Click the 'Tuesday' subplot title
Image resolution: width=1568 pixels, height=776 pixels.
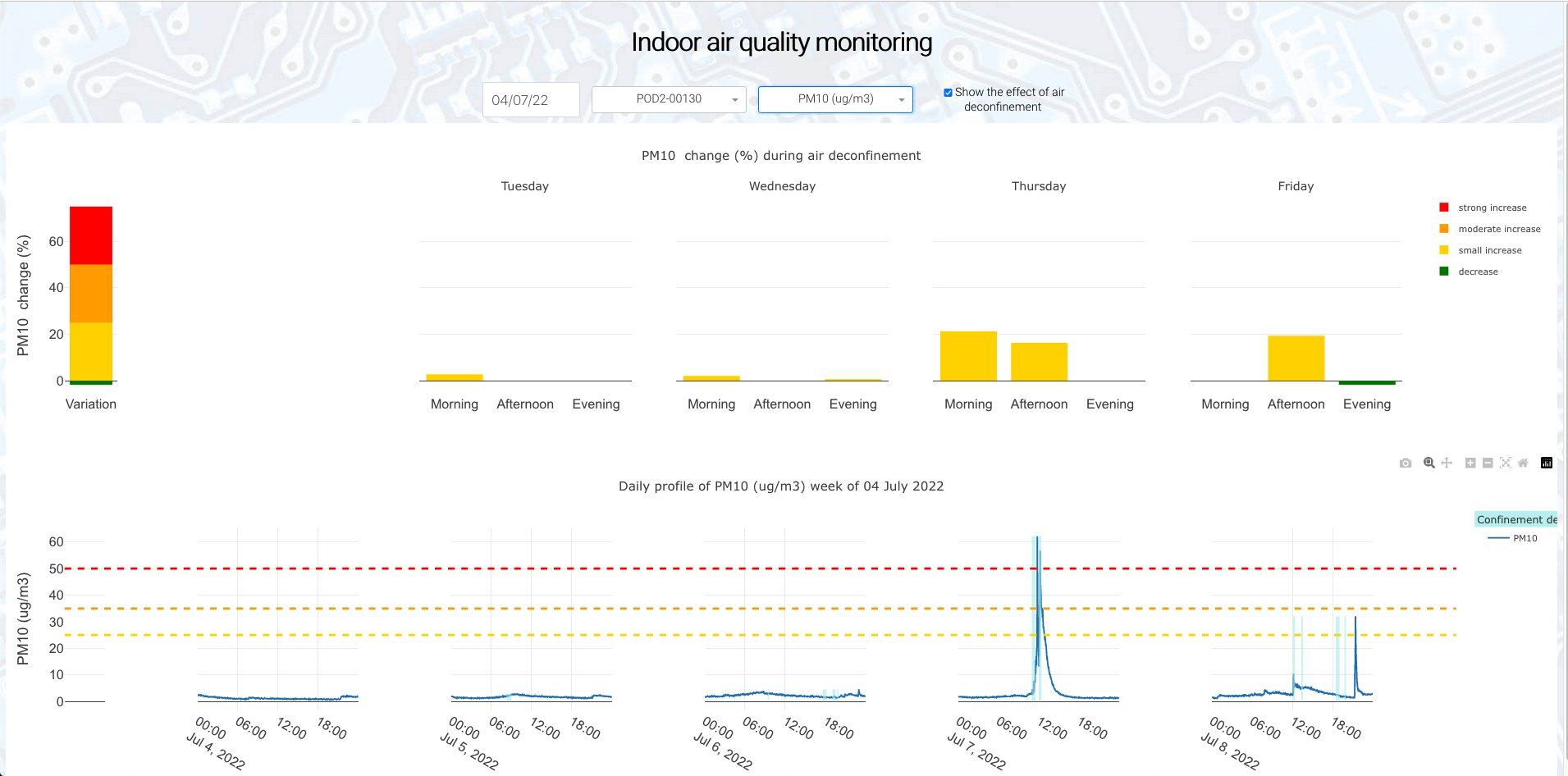click(525, 186)
